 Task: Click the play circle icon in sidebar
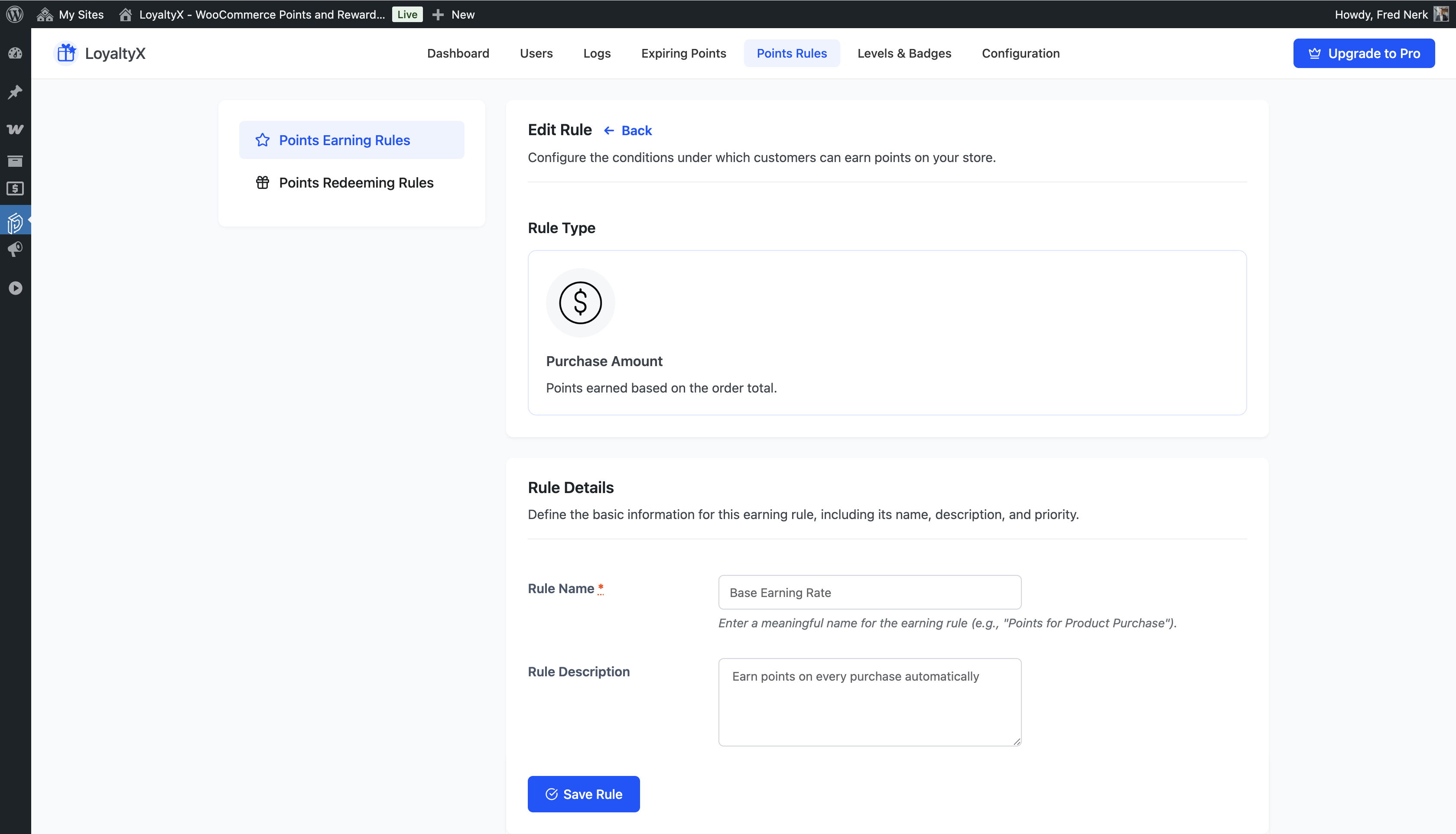tap(15, 288)
